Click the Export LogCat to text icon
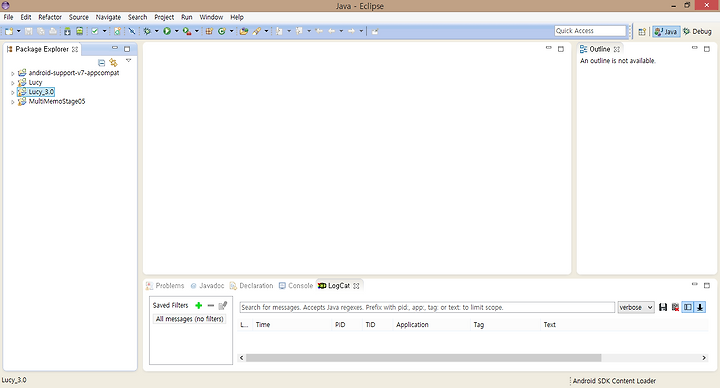Screen dimensions: 720x388 663,307
